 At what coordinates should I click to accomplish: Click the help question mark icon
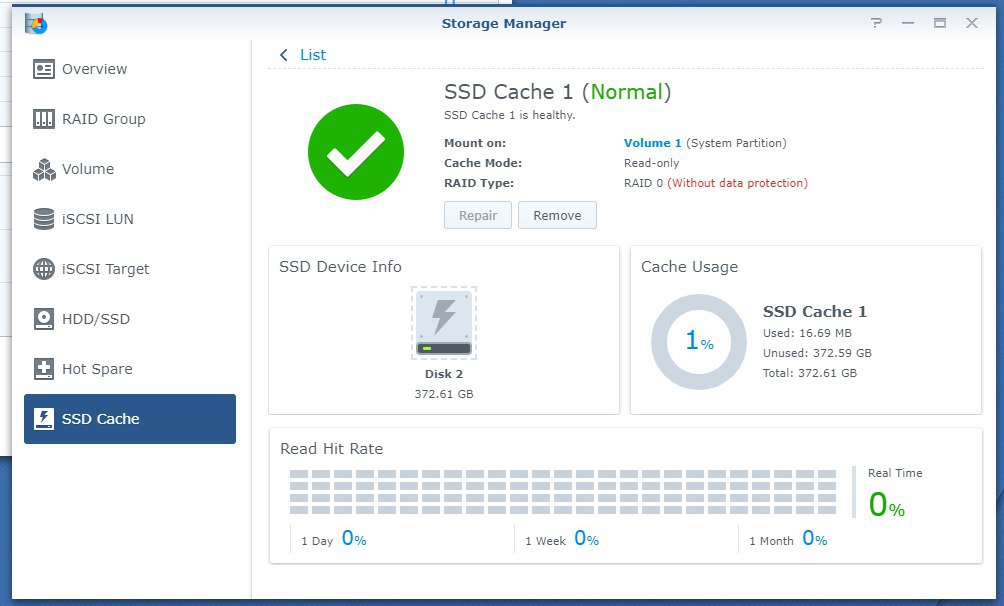876,23
